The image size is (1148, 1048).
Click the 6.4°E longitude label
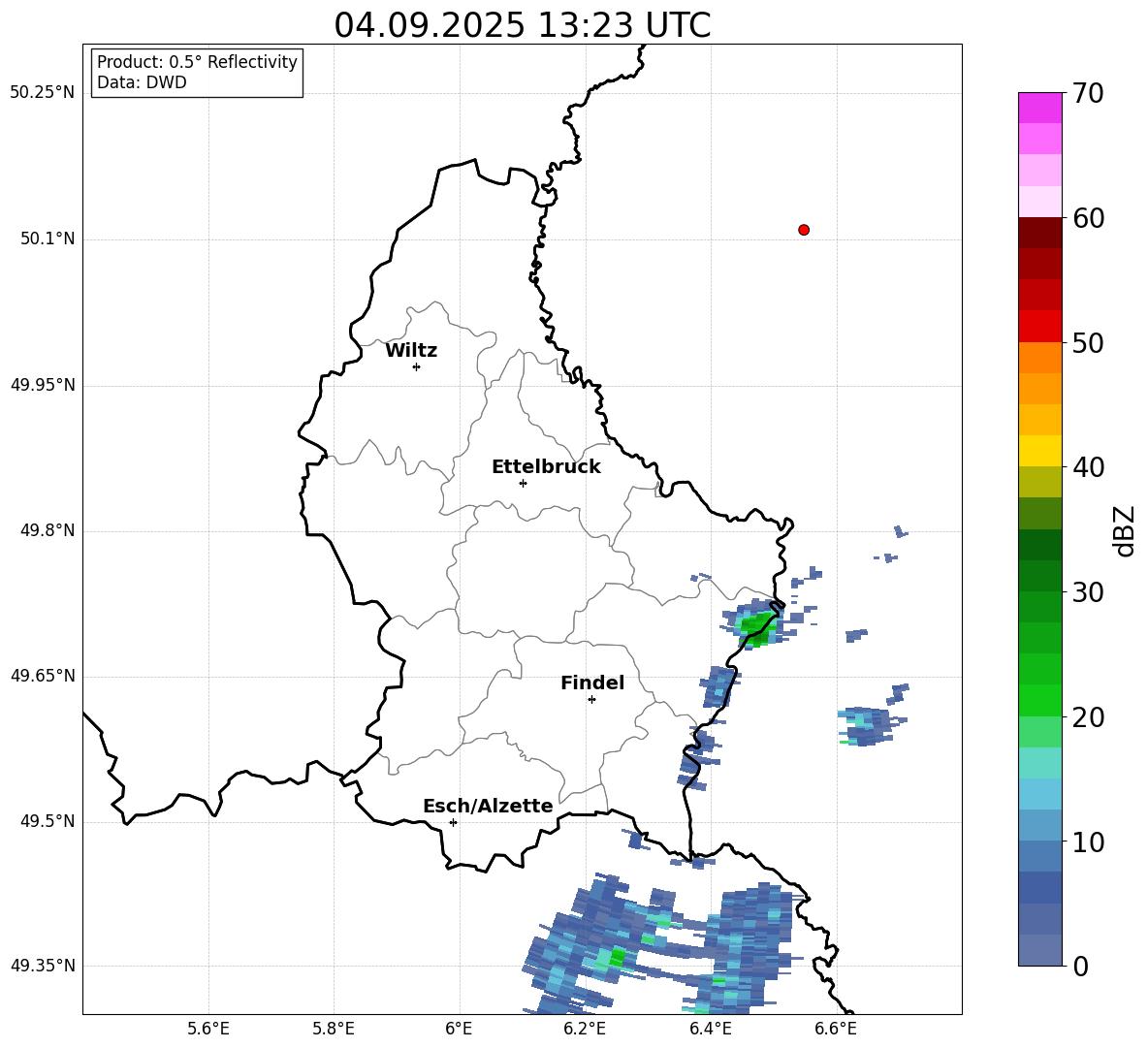pos(710,1029)
